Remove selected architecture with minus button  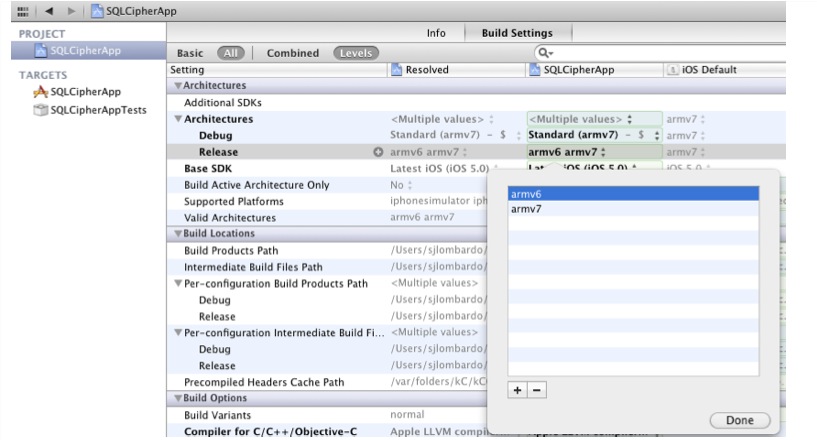click(537, 390)
